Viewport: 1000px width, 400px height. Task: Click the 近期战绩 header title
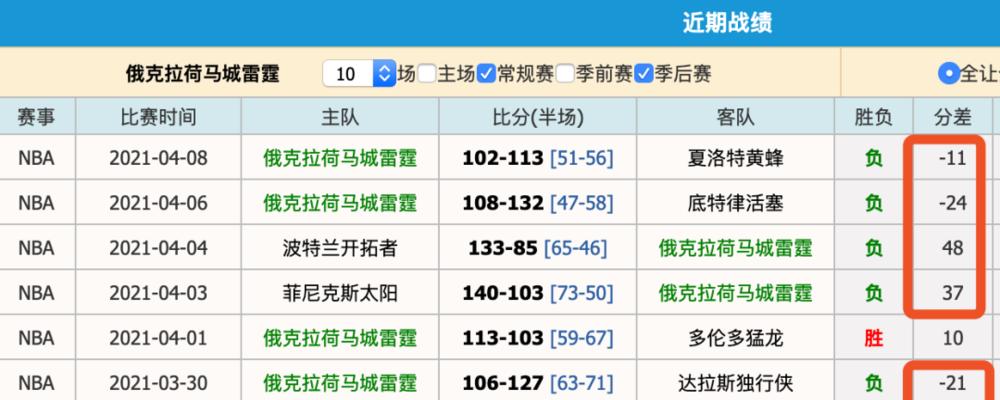[727, 23]
